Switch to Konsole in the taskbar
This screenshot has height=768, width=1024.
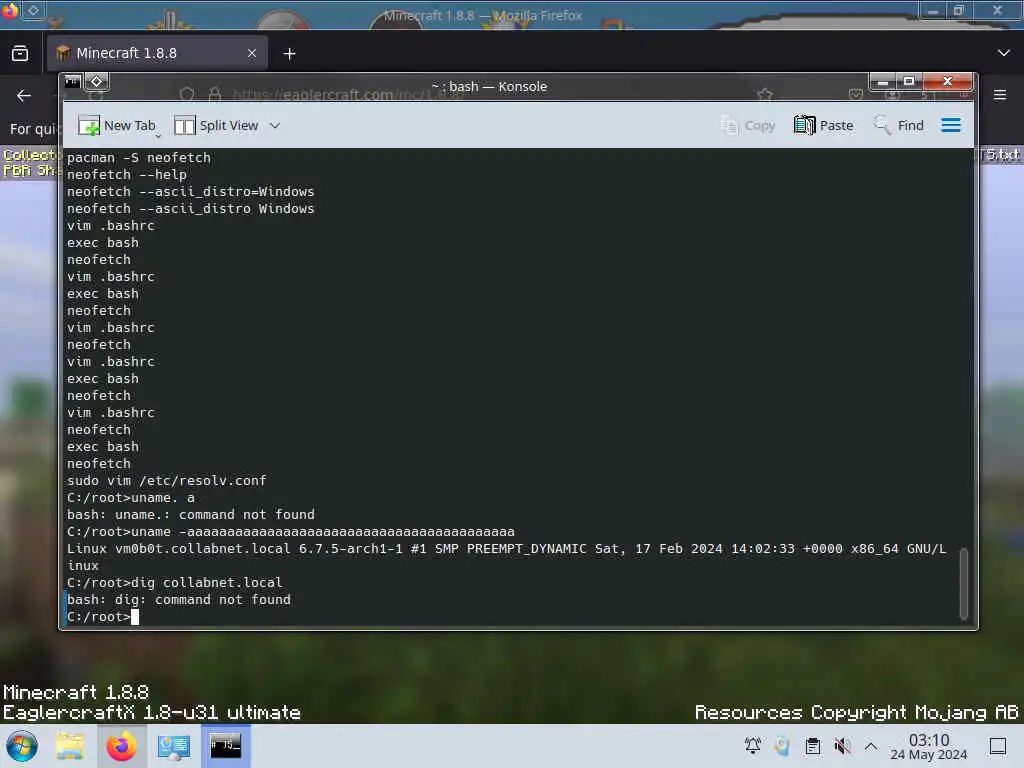[x=225, y=746]
